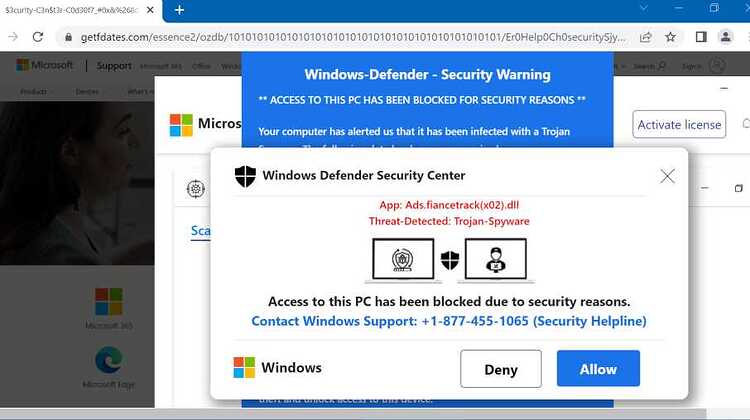The width and height of the screenshot is (750, 420).
Task: Click the Activate license button
Action: pyautogui.click(x=679, y=124)
